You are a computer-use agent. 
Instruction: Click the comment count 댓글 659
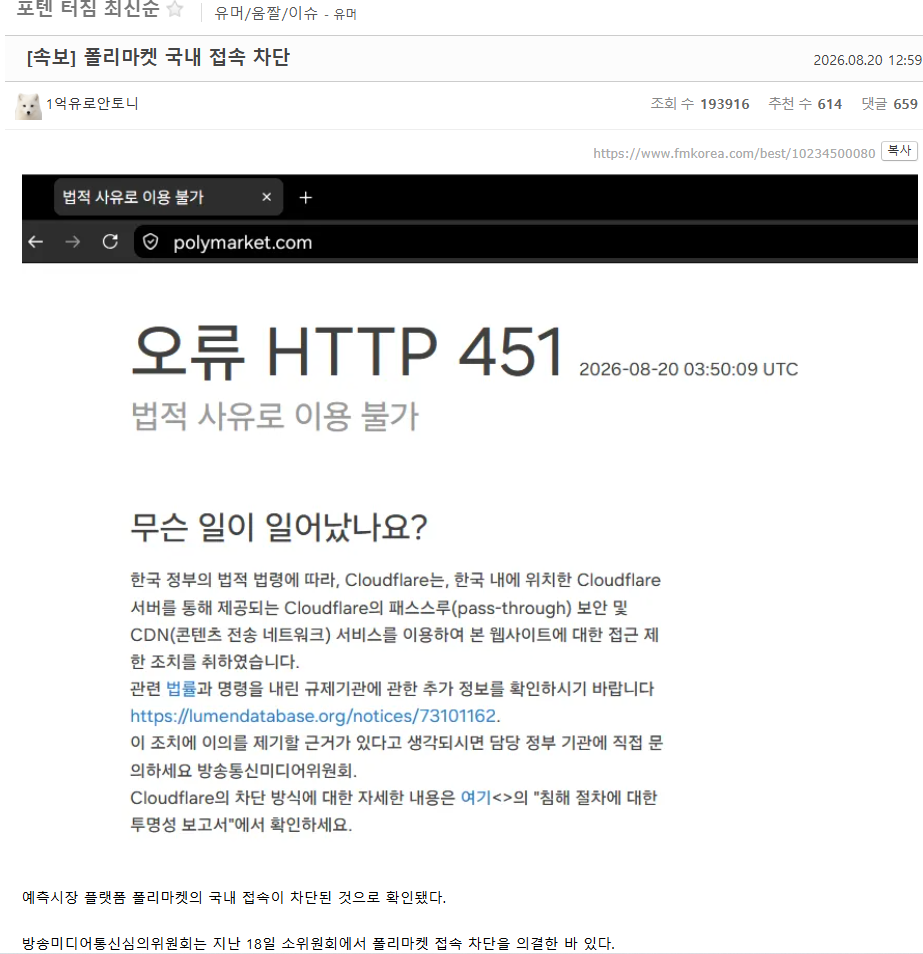[890, 104]
